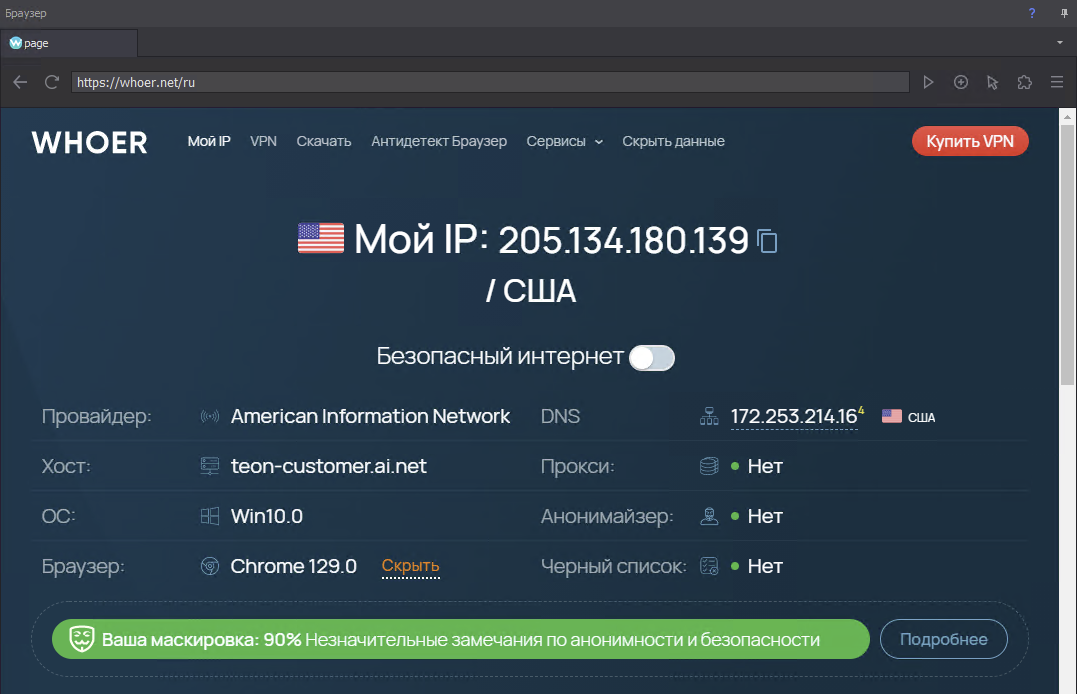Reload the page with the refresh icon
Viewport: 1077px width, 694px height.
tap(52, 82)
